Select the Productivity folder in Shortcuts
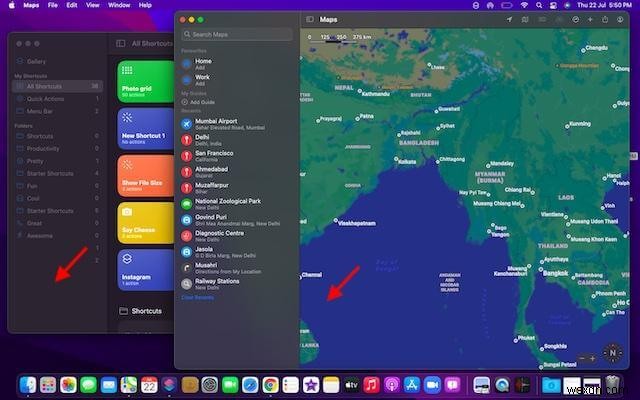 57,149
